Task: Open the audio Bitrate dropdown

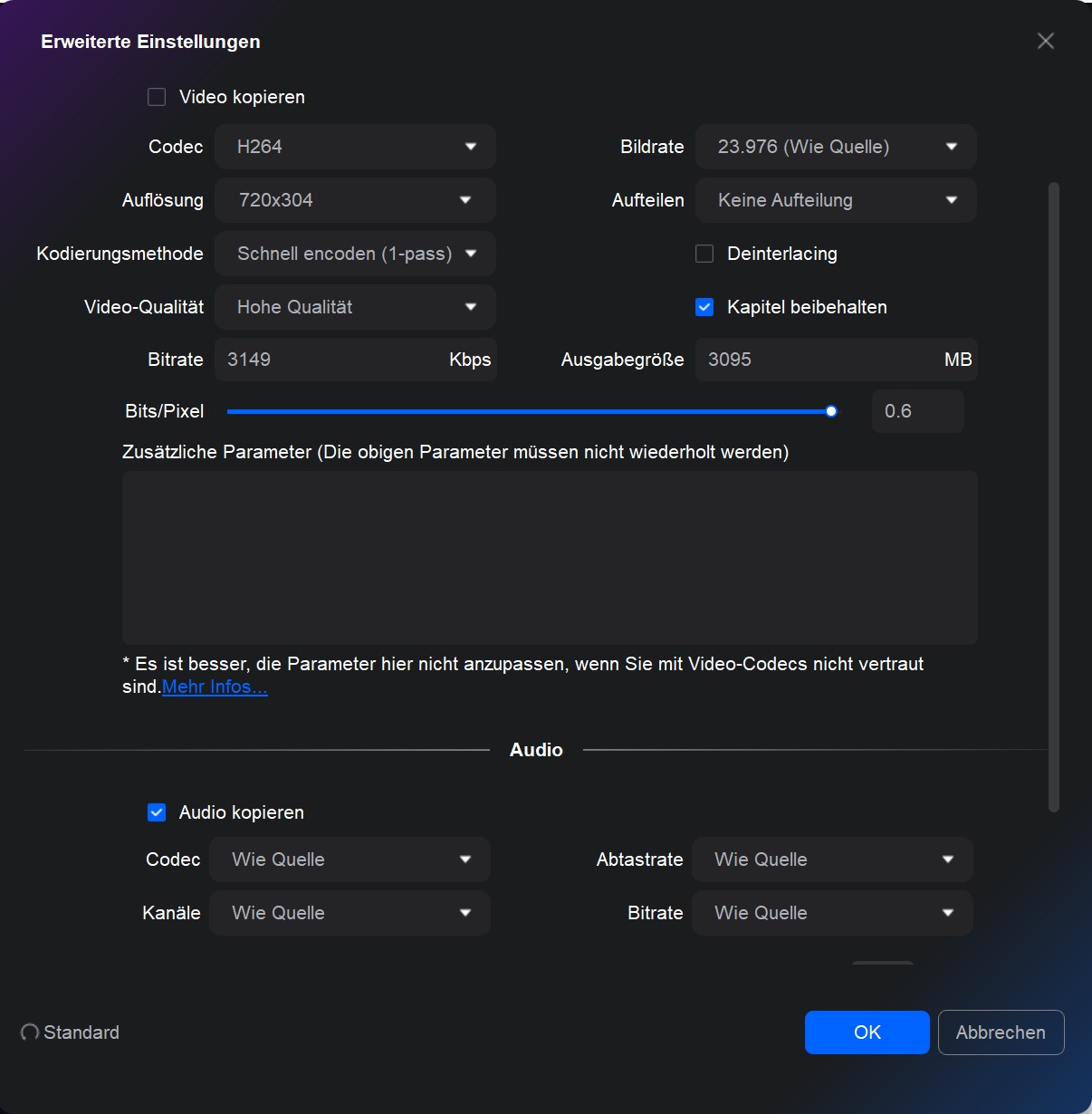Action: [832, 913]
